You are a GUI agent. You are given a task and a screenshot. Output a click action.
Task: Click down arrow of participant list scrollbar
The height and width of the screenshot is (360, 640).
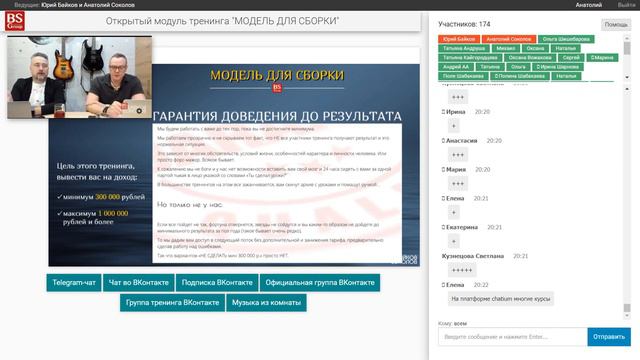627,77
